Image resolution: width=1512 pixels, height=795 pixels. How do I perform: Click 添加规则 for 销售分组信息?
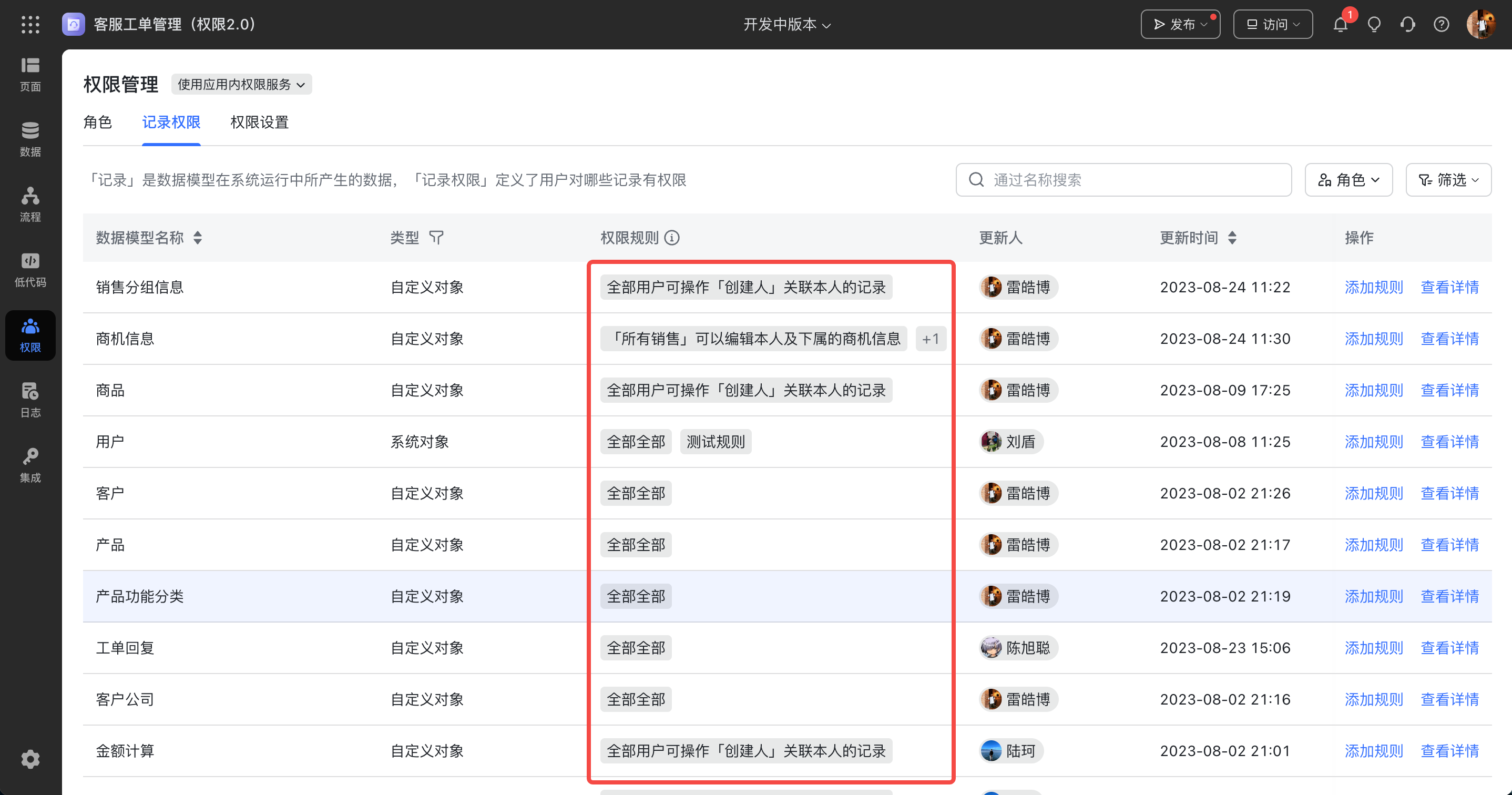[x=1374, y=287]
